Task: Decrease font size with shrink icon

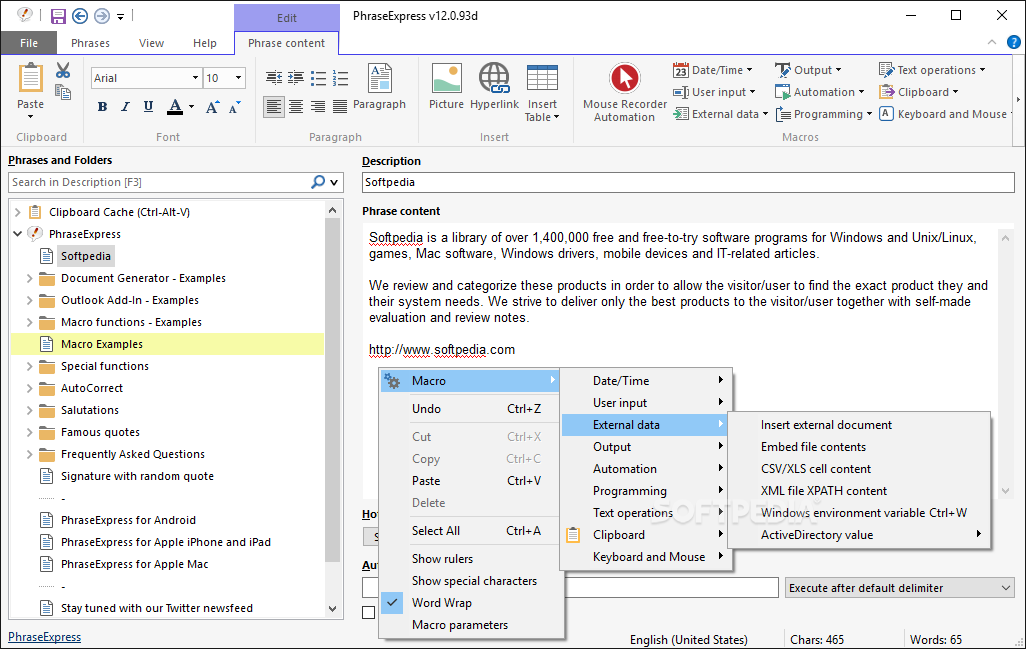Action: (x=235, y=107)
